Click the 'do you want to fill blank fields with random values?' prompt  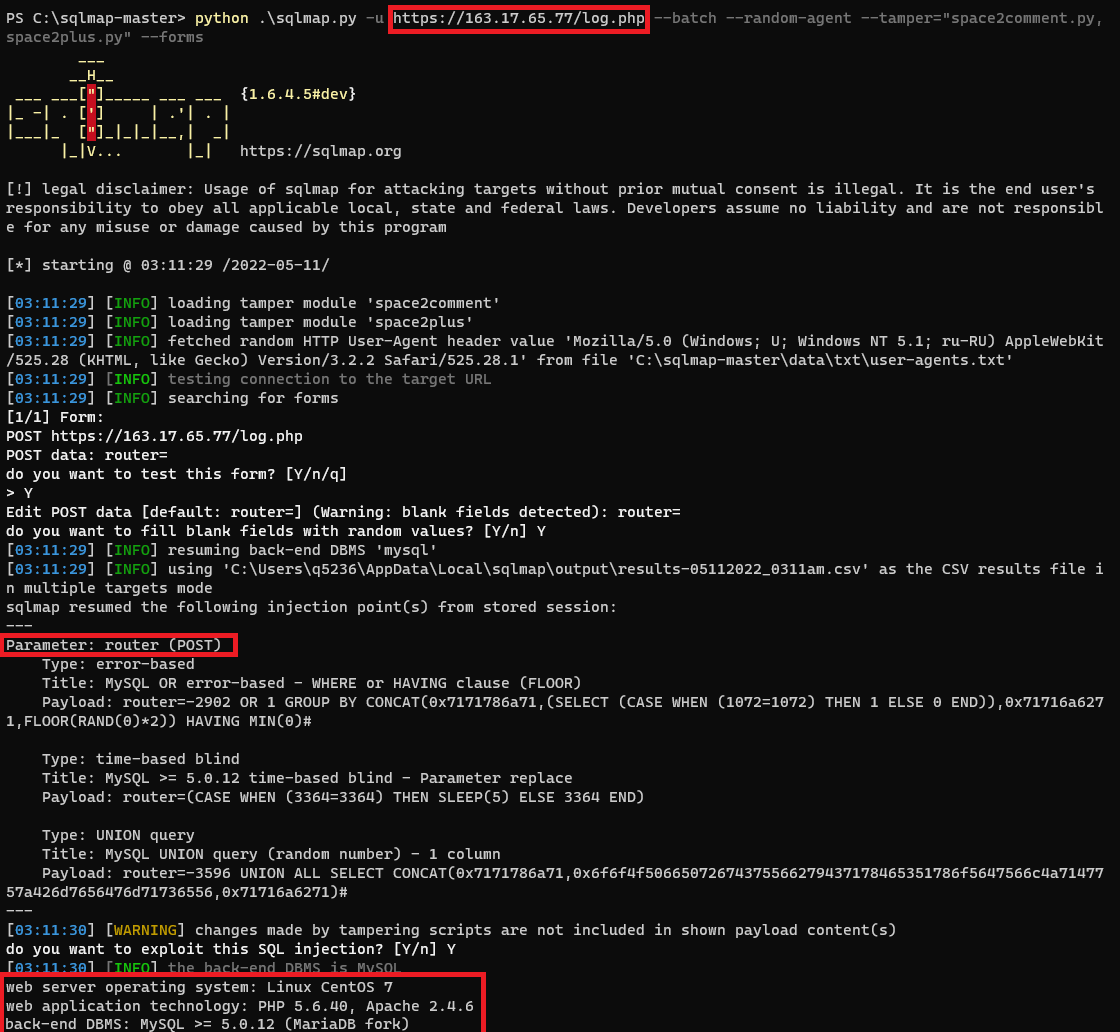tap(276, 531)
